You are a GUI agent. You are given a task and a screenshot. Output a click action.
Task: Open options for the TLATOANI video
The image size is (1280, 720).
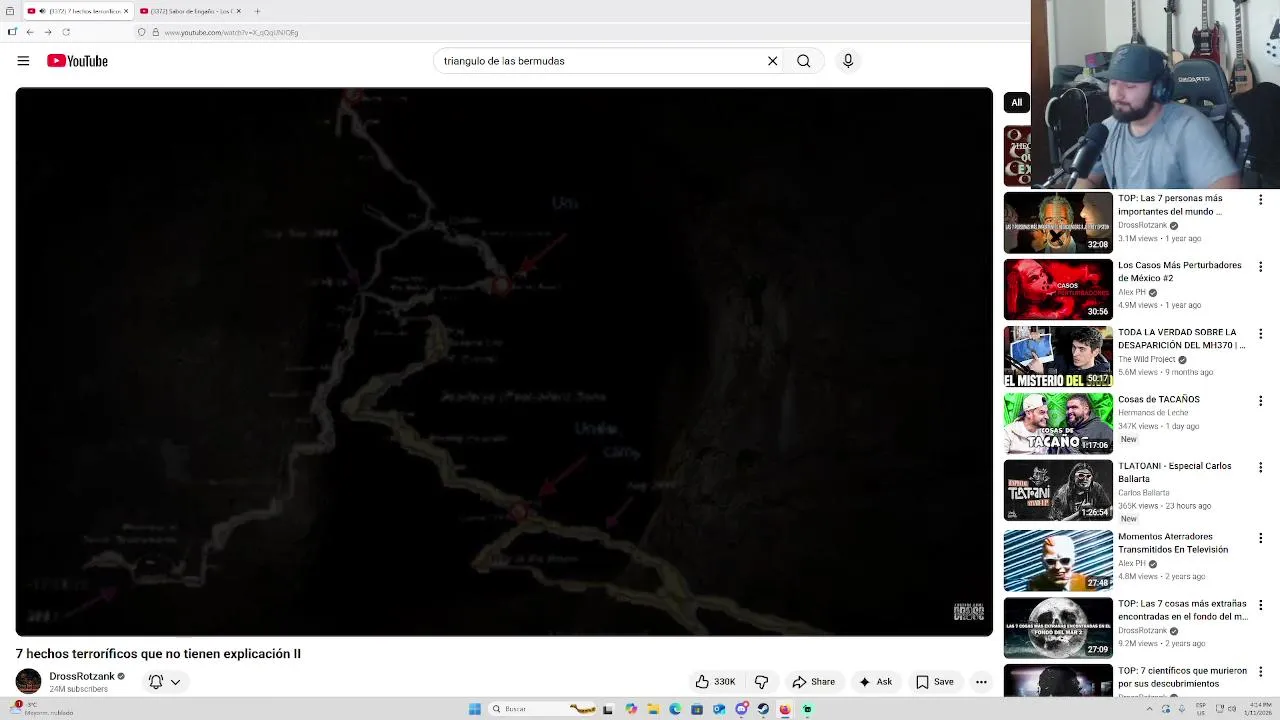(x=1260, y=468)
